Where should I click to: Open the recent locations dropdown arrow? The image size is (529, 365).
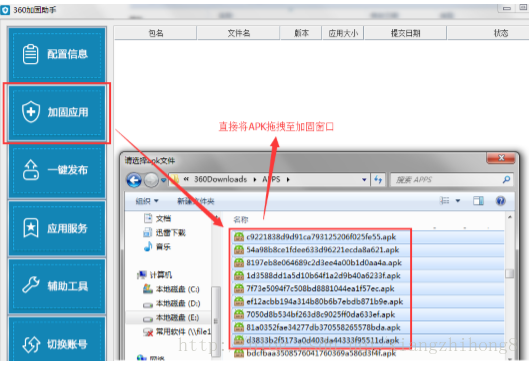[x=164, y=180]
